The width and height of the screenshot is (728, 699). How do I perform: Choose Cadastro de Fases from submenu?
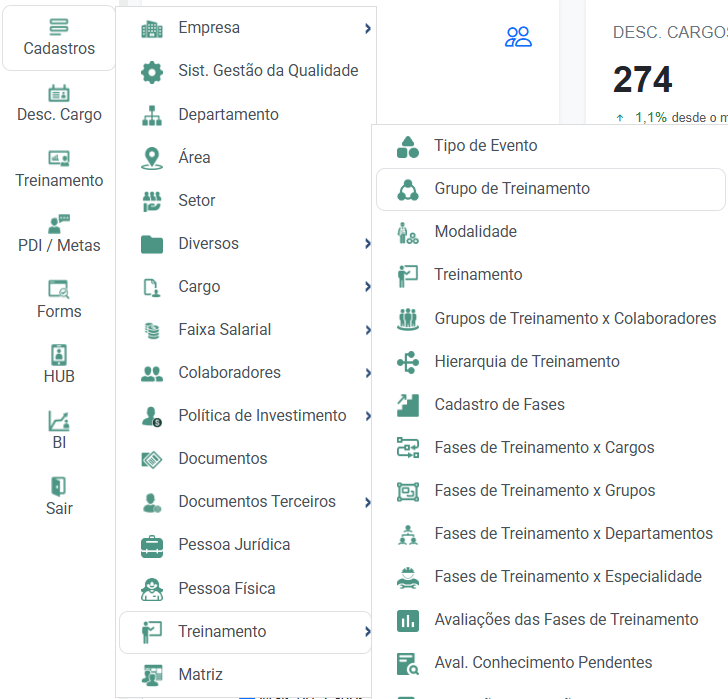tap(499, 405)
